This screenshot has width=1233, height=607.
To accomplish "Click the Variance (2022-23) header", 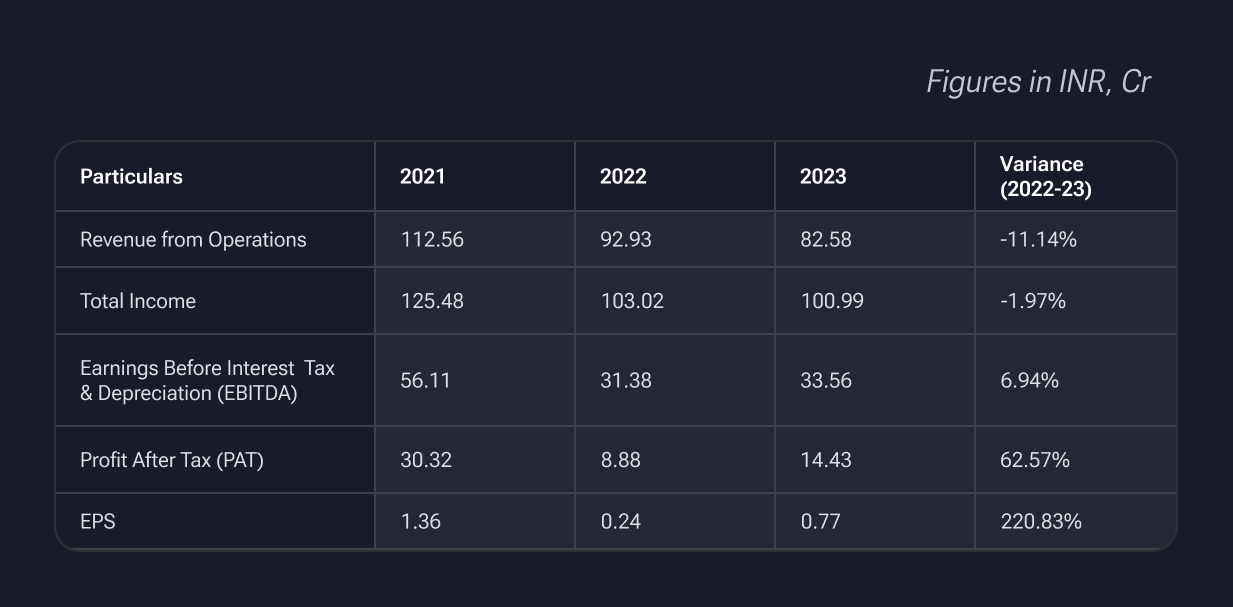I will tap(1045, 177).
